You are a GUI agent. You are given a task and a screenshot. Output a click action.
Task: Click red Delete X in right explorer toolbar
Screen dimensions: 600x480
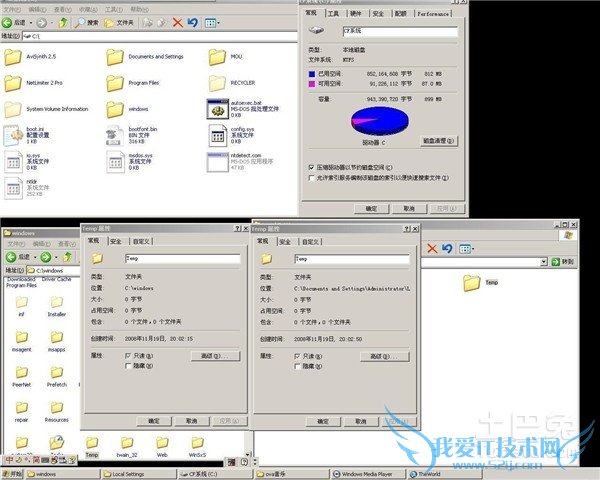tap(432, 248)
